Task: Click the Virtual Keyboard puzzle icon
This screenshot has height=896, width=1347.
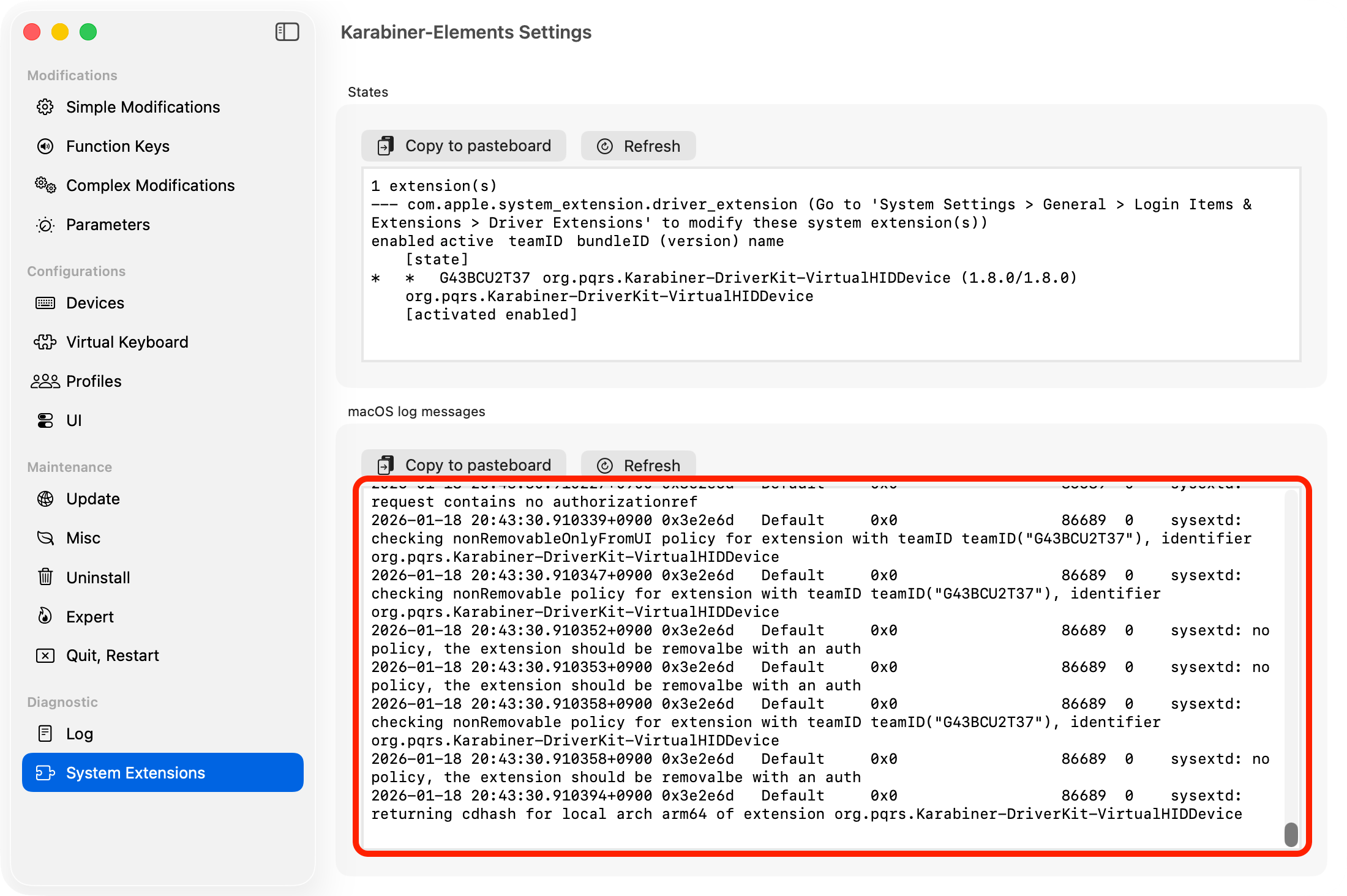Action: (x=45, y=342)
